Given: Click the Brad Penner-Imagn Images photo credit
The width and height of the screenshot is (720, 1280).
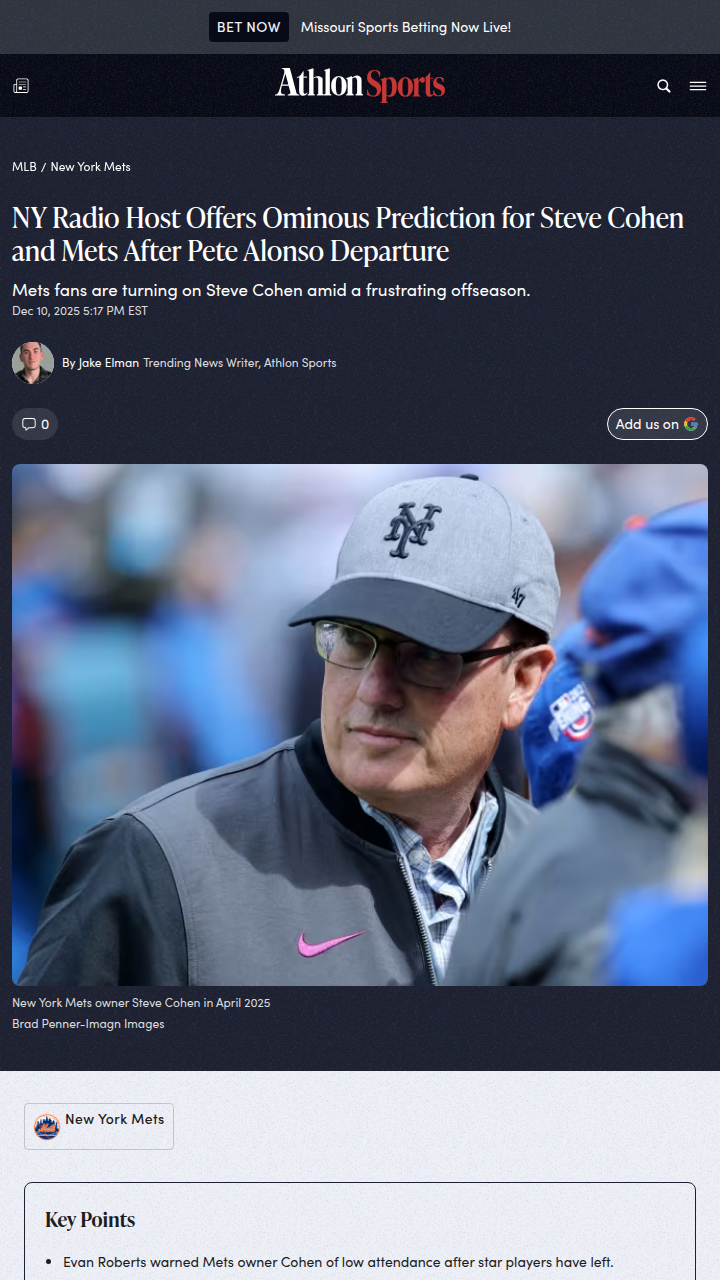Looking at the screenshot, I should 88,1024.
